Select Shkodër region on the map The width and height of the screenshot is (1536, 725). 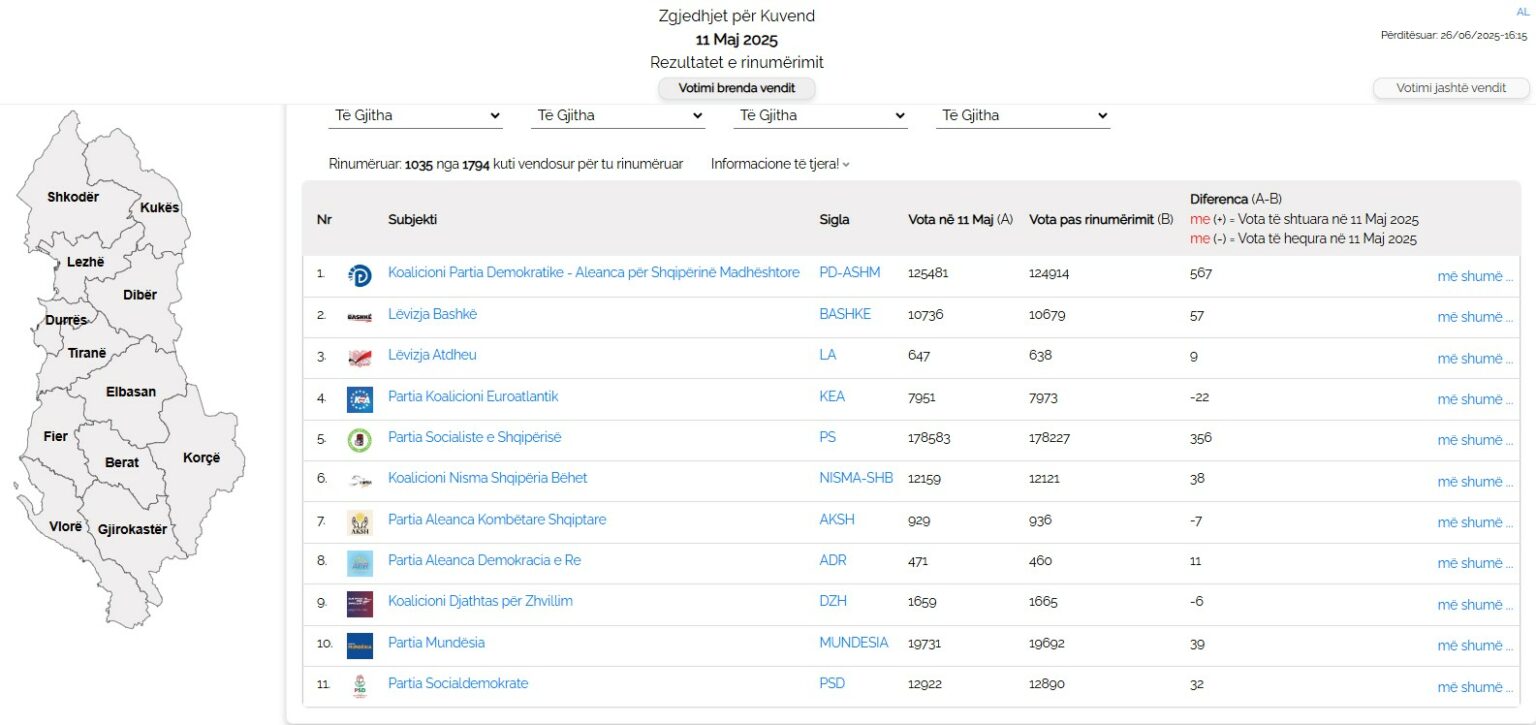73,197
